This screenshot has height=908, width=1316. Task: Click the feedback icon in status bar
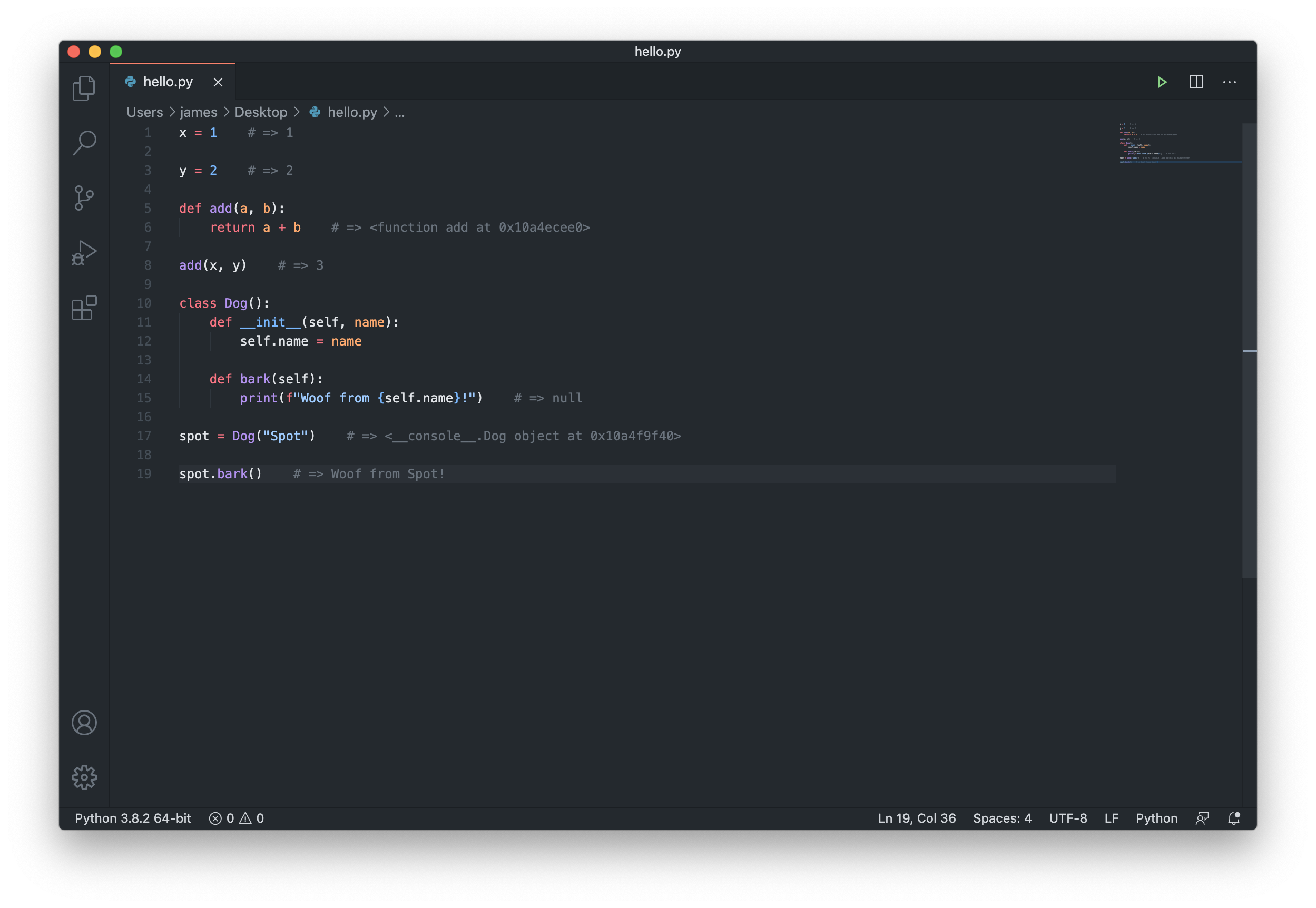click(x=1202, y=818)
